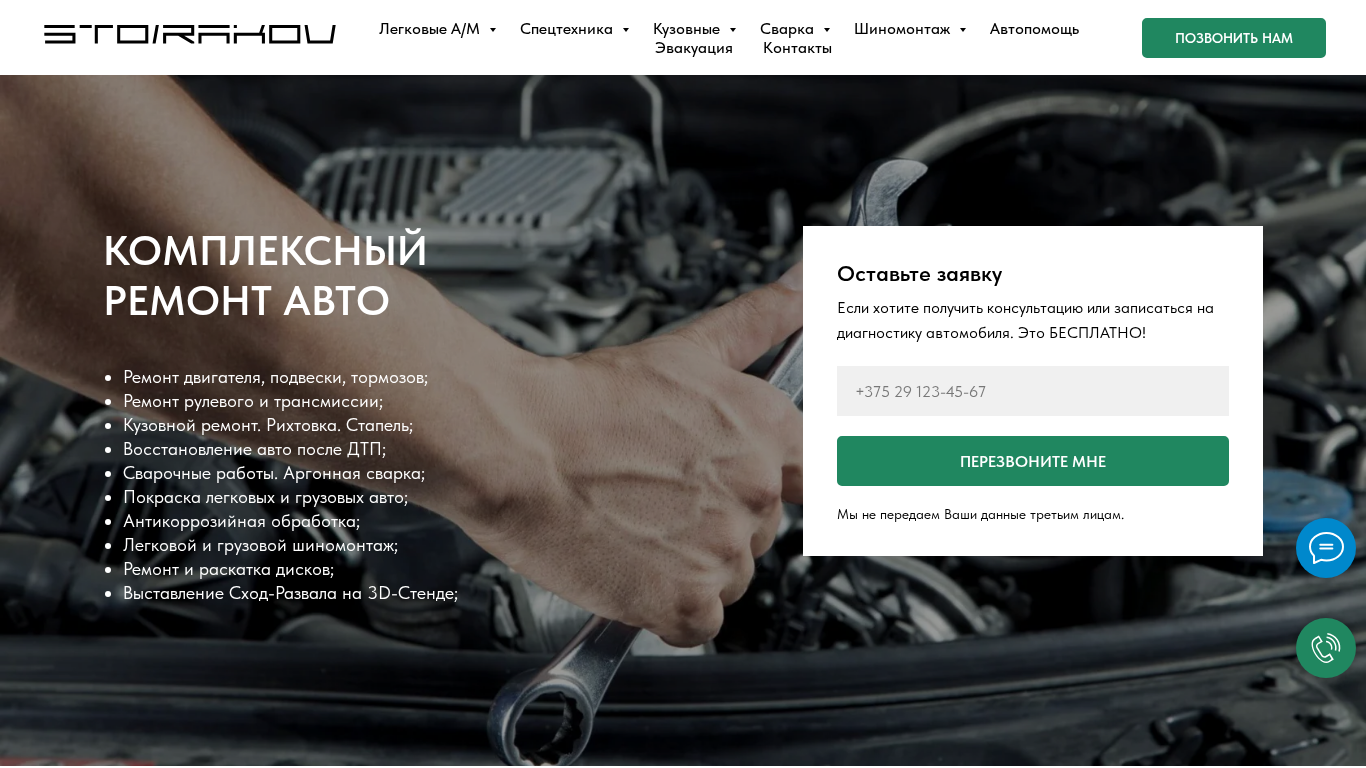Open the Сварка menu
The width and height of the screenshot is (1366, 768).
click(x=787, y=29)
